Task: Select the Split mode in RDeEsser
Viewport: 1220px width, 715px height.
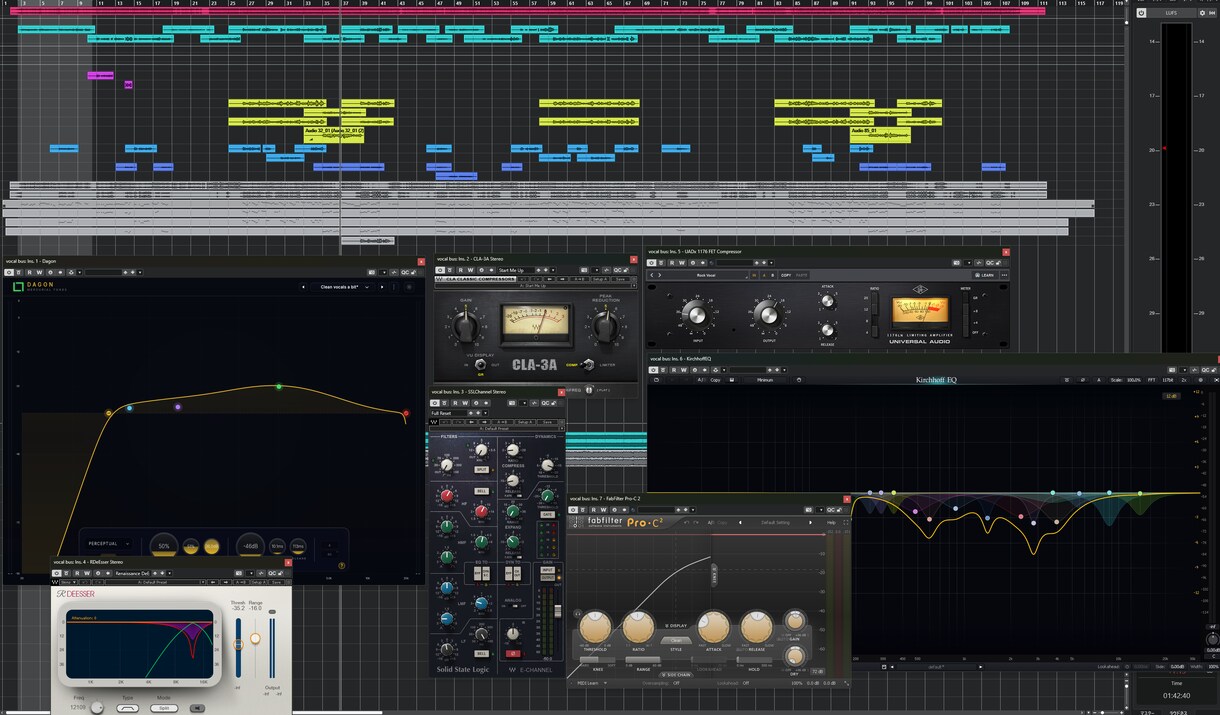Action: pos(163,708)
